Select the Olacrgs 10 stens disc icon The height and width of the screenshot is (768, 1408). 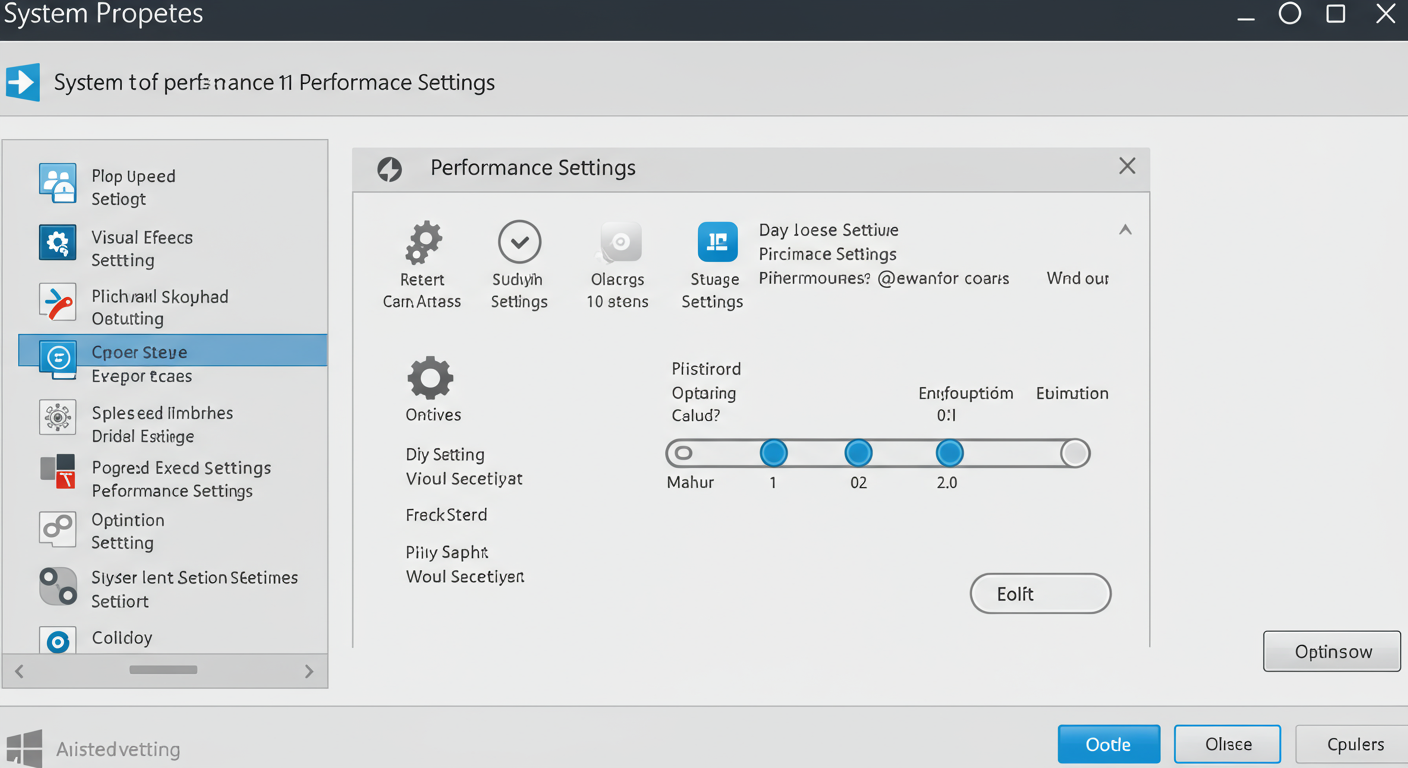click(619, 243)
